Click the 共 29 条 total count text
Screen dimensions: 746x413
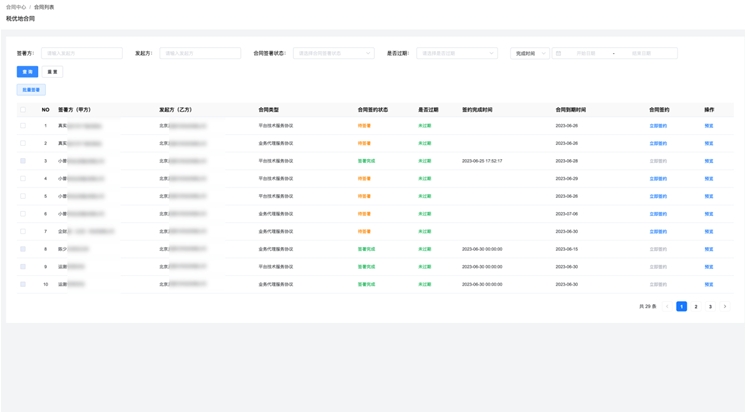tap(648, 306)
